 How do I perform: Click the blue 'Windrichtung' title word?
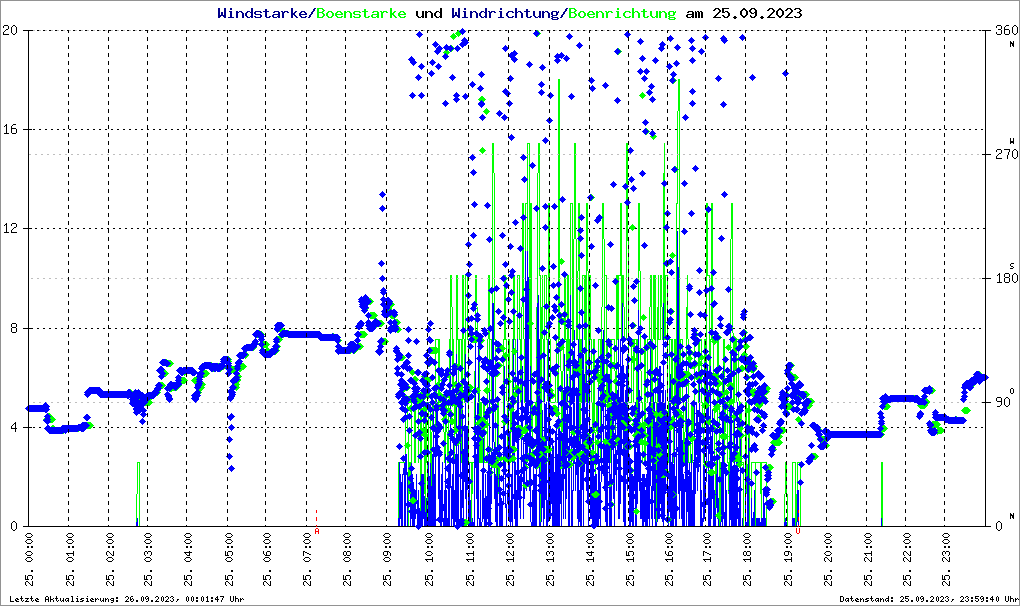click(x=505, y=13)
